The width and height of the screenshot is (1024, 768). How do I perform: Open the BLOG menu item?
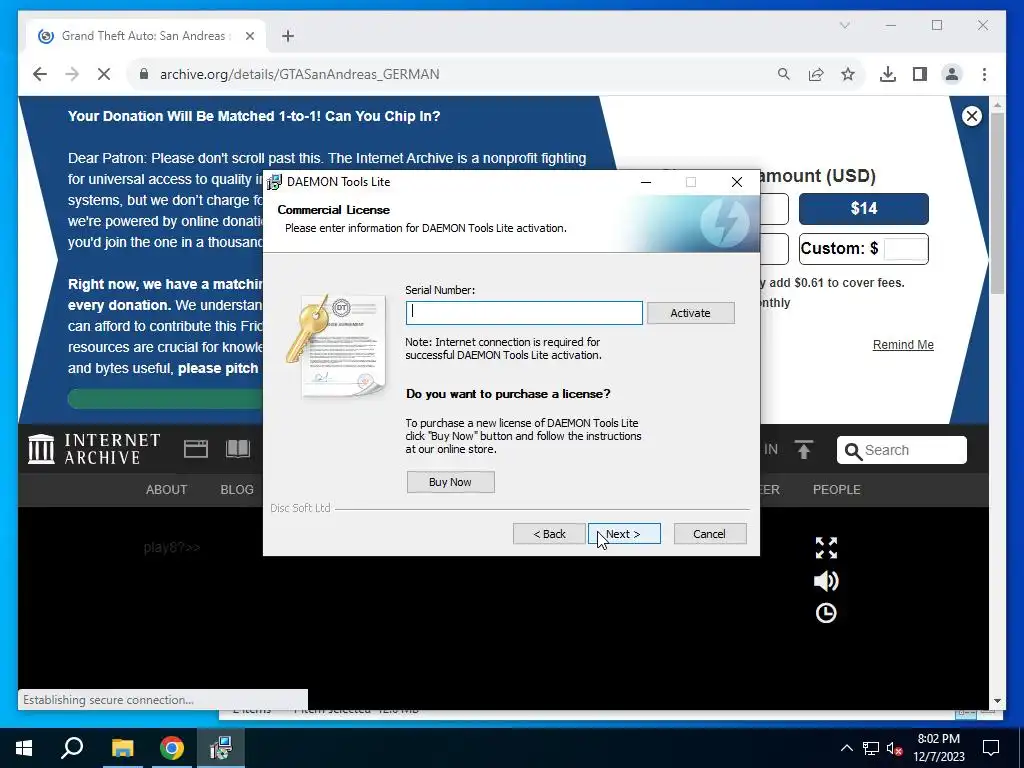(x=236, y=490)
